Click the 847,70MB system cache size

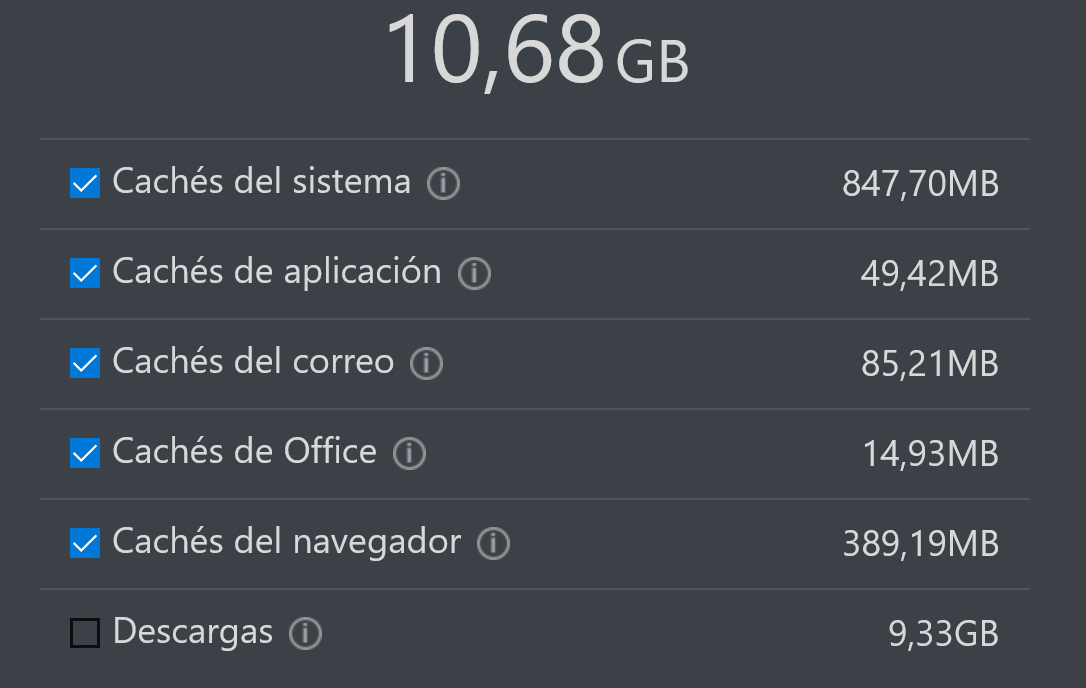(920, 184)
